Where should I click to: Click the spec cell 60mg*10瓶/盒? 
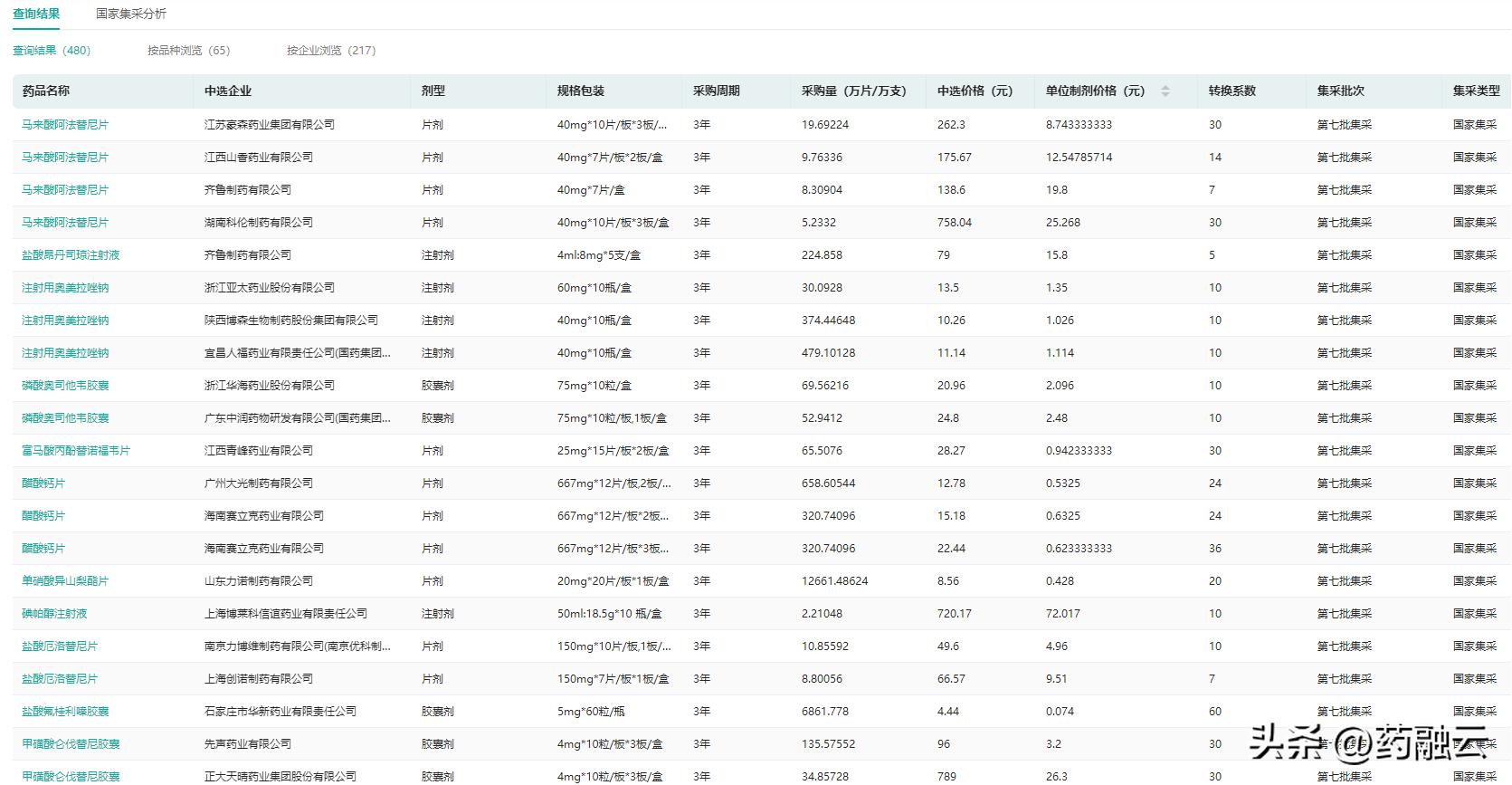click(x=594, y=288)
